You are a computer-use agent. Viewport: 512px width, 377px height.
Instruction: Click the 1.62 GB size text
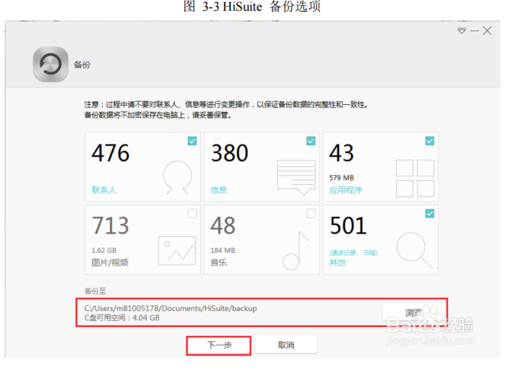[104, 250]
